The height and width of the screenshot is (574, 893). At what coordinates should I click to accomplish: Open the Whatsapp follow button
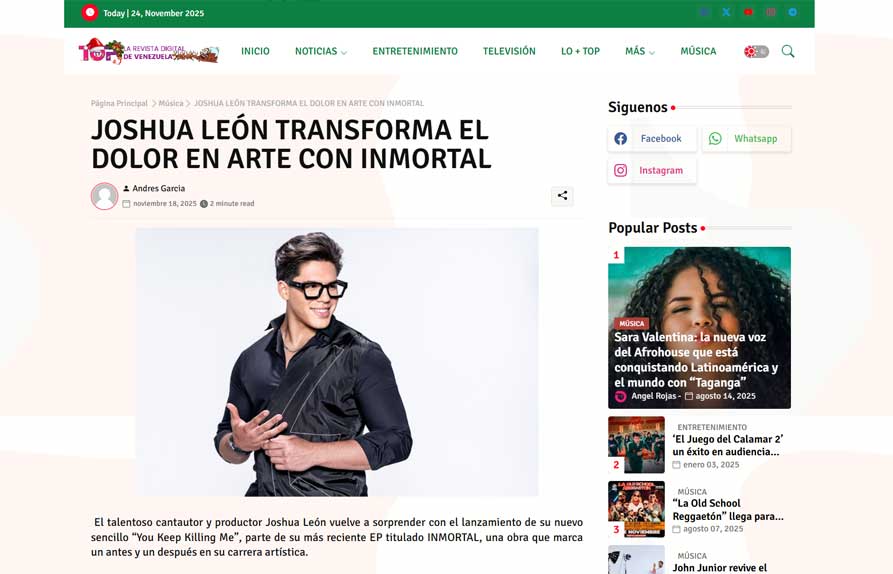point(747,138)
